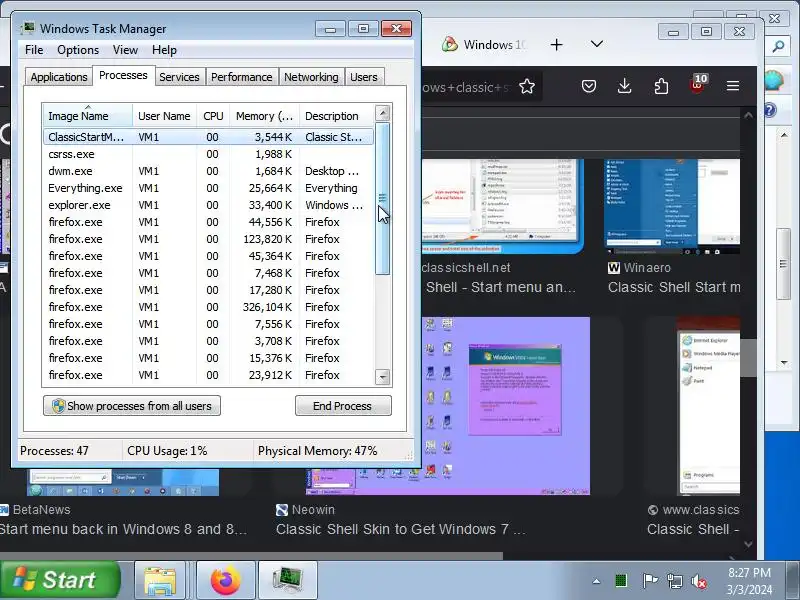The image size is (800, 600).
Task: Open Windows Explorer from the taskbar
Action: (x=160, y=581)
